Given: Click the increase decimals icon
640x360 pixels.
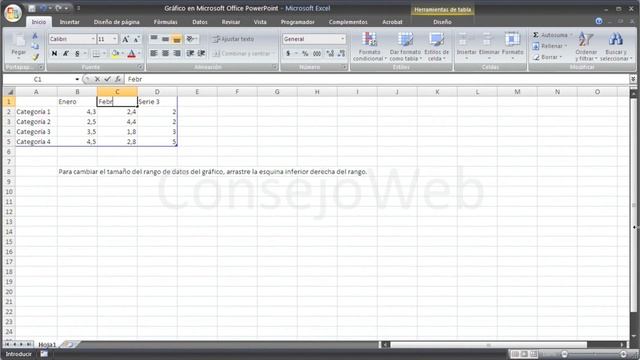Looking at the screenshot, I should 330,53.
